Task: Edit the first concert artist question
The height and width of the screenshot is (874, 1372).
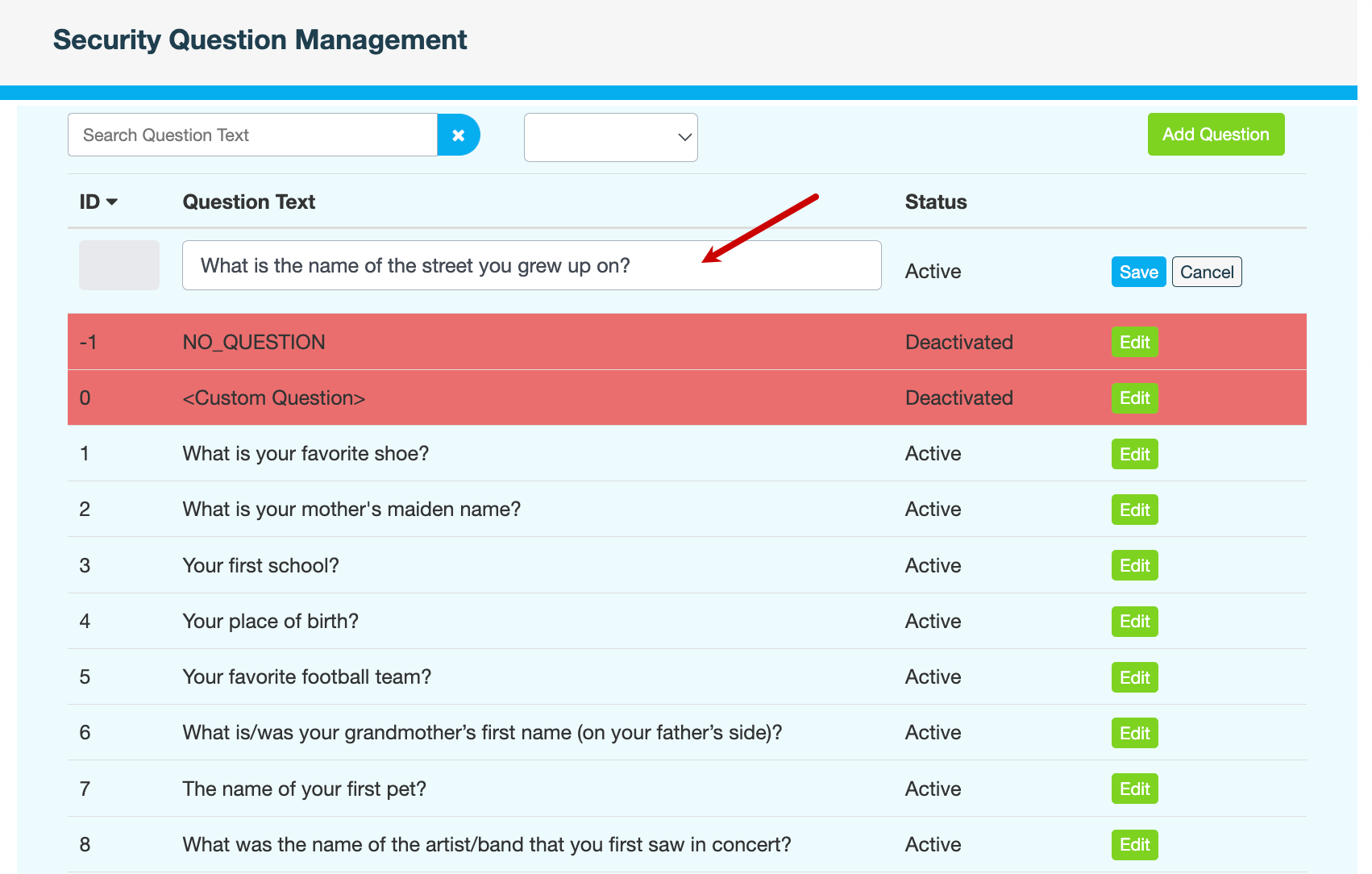Action: [x=1134, y=845]
